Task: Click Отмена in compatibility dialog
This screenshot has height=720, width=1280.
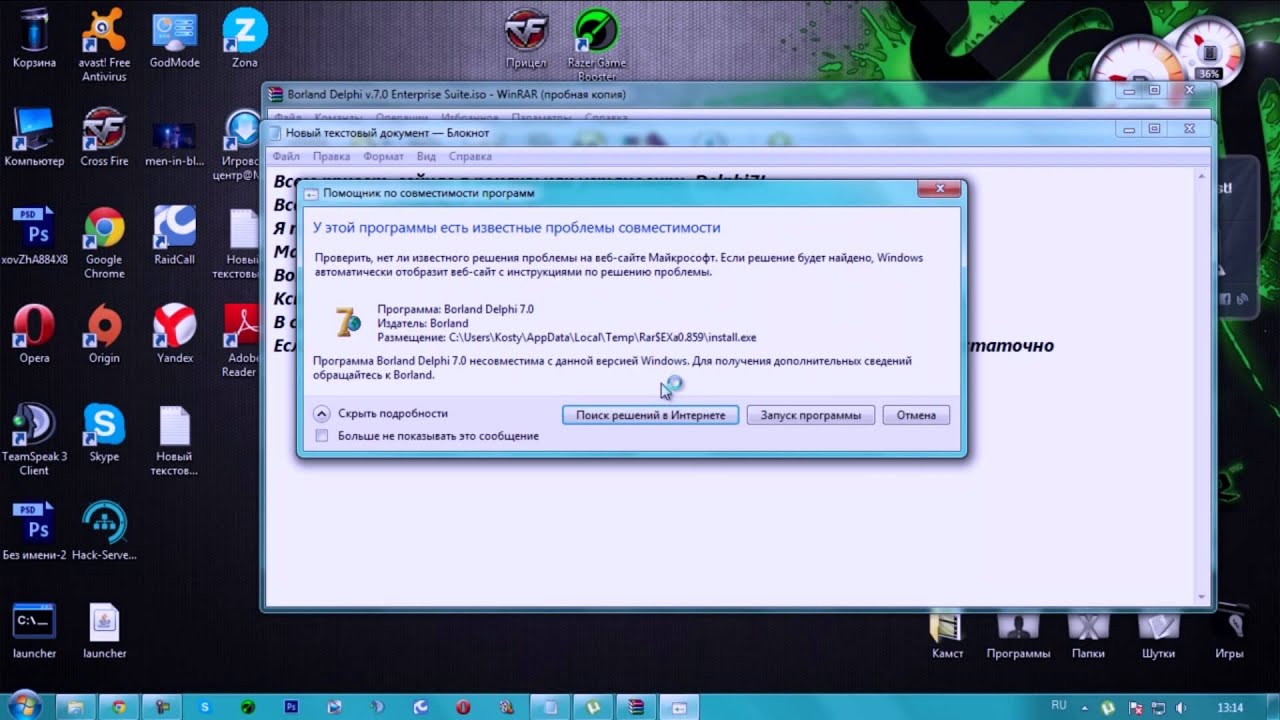Action: (916, 415)
